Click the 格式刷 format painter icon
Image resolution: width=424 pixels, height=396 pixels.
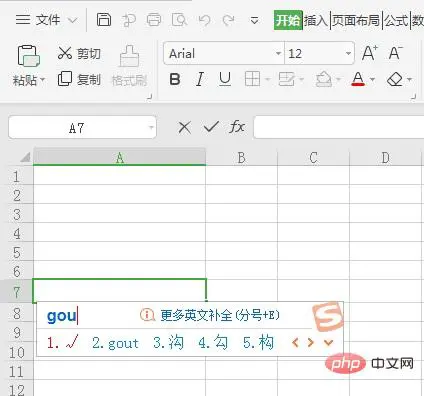point(129,56)
